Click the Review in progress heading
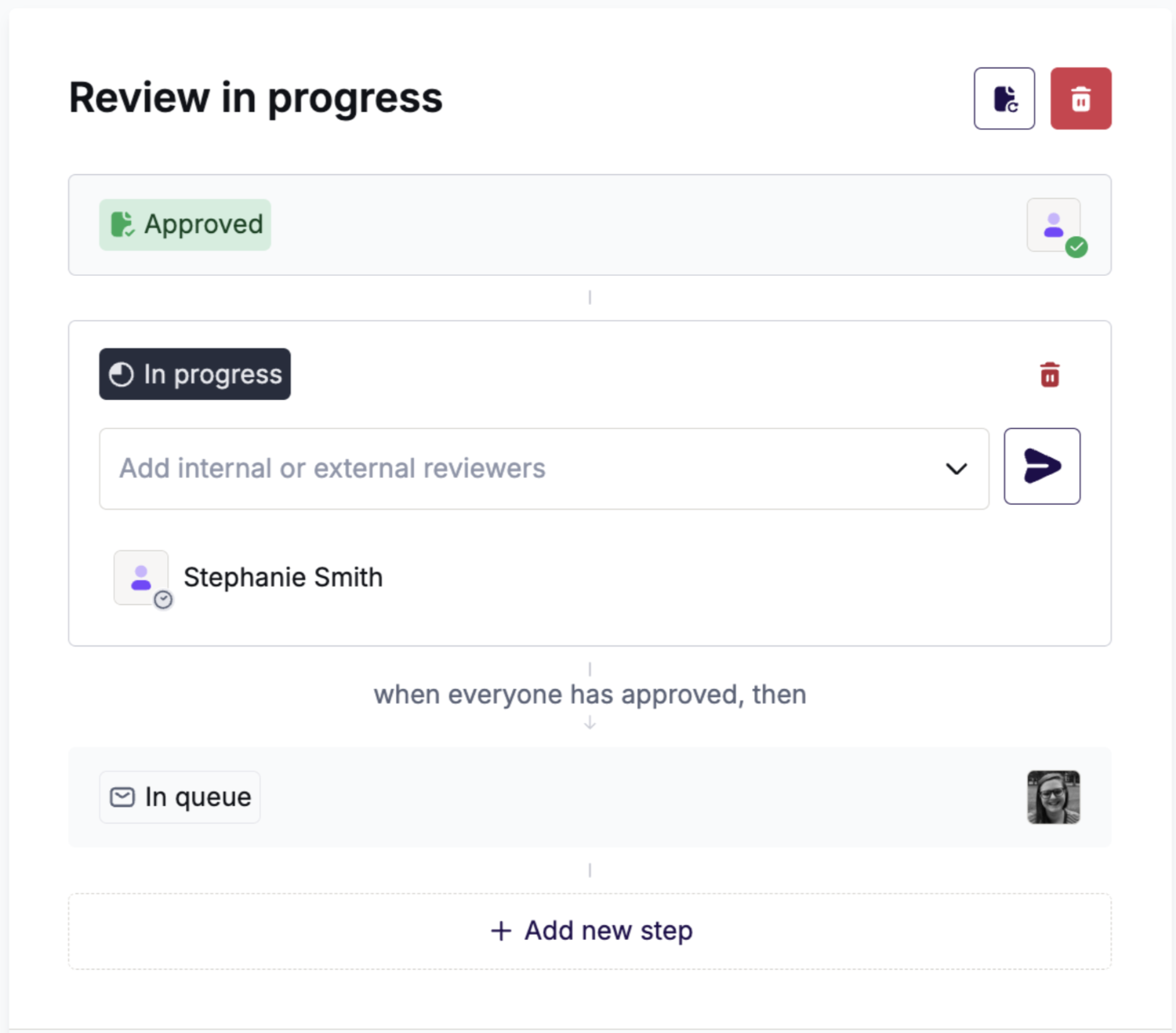The image size is (1176, 1033). click(256, 97)
